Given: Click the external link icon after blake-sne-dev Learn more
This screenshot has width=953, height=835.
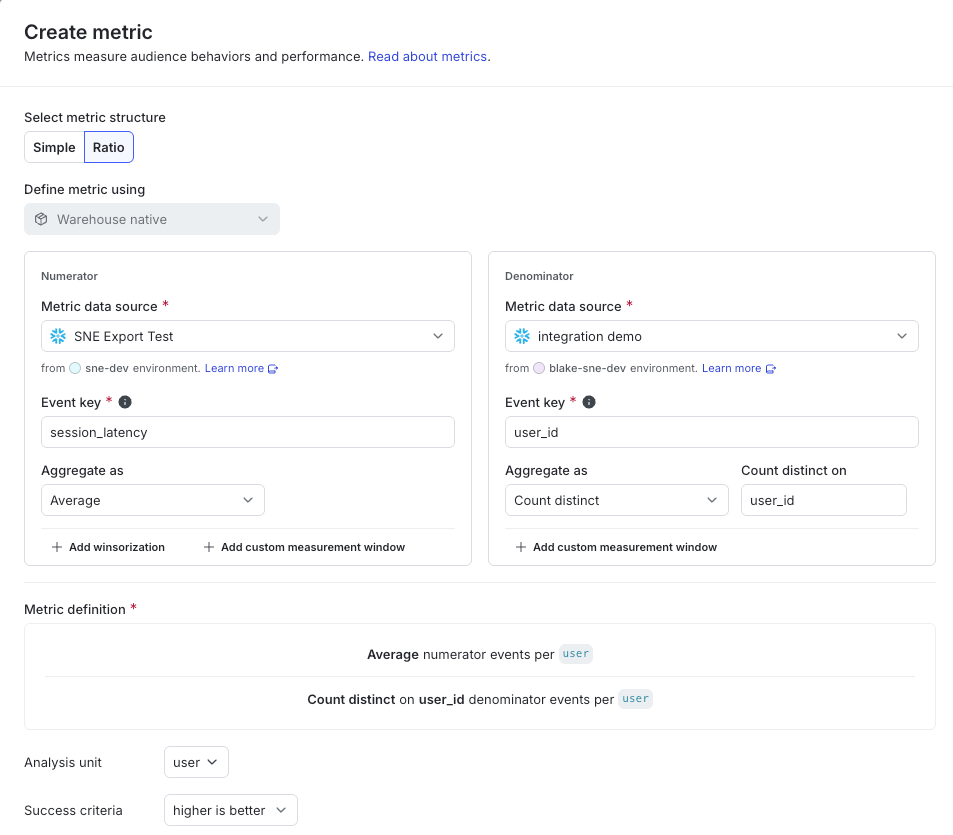Looking at the screenshot, I should [770, 369].
